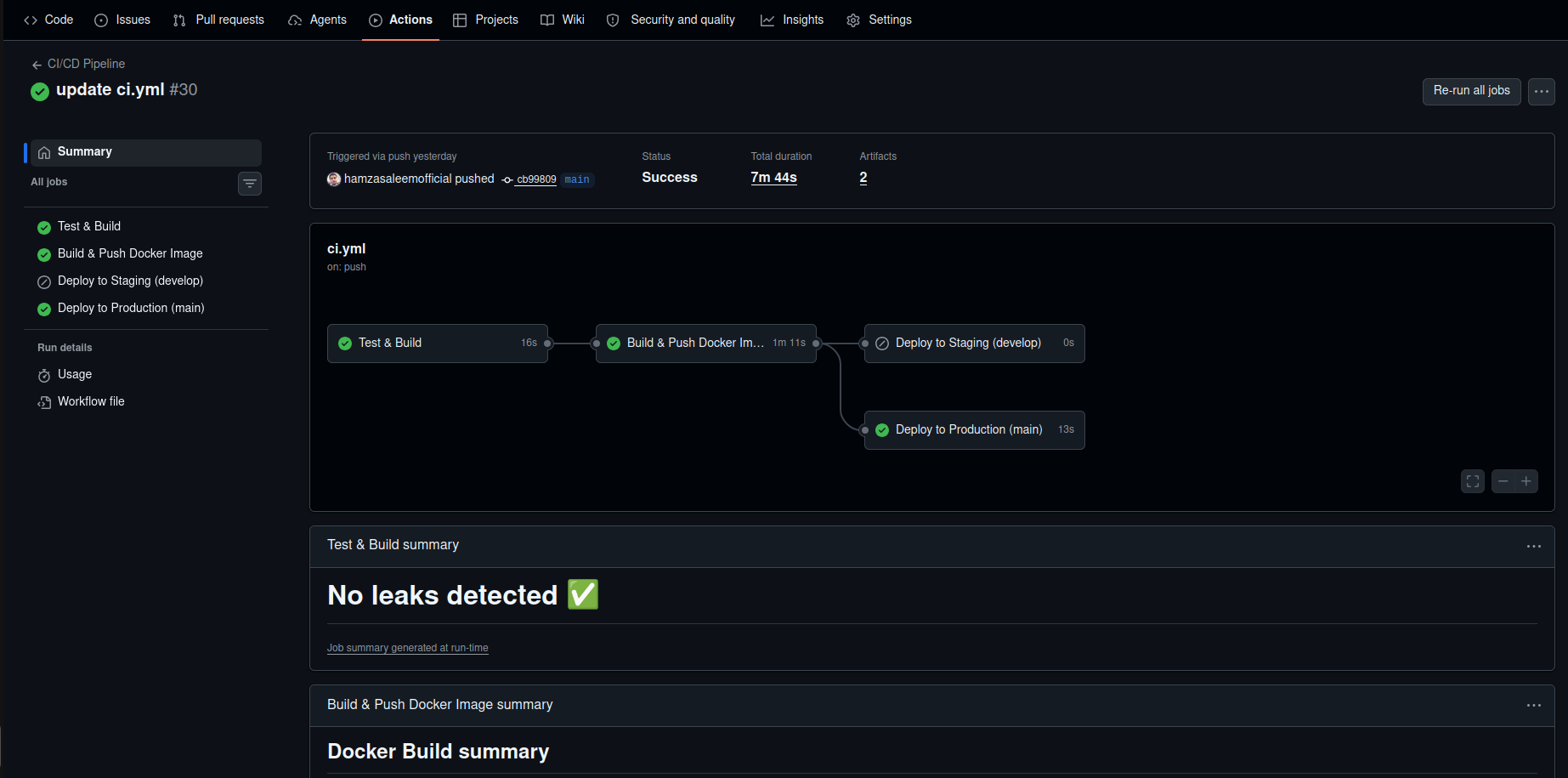Click the stopwatch icon next to Usage
The width and height of the screenshot is (1568, 778).
pos(44,376)
